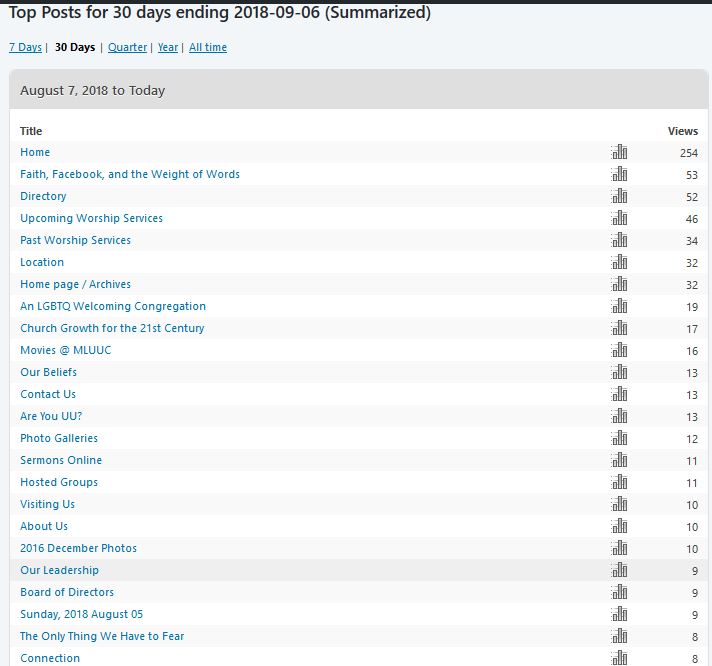Click the 53 views value
The height and width of the screenshot is (666, 712).
[692, 175]
